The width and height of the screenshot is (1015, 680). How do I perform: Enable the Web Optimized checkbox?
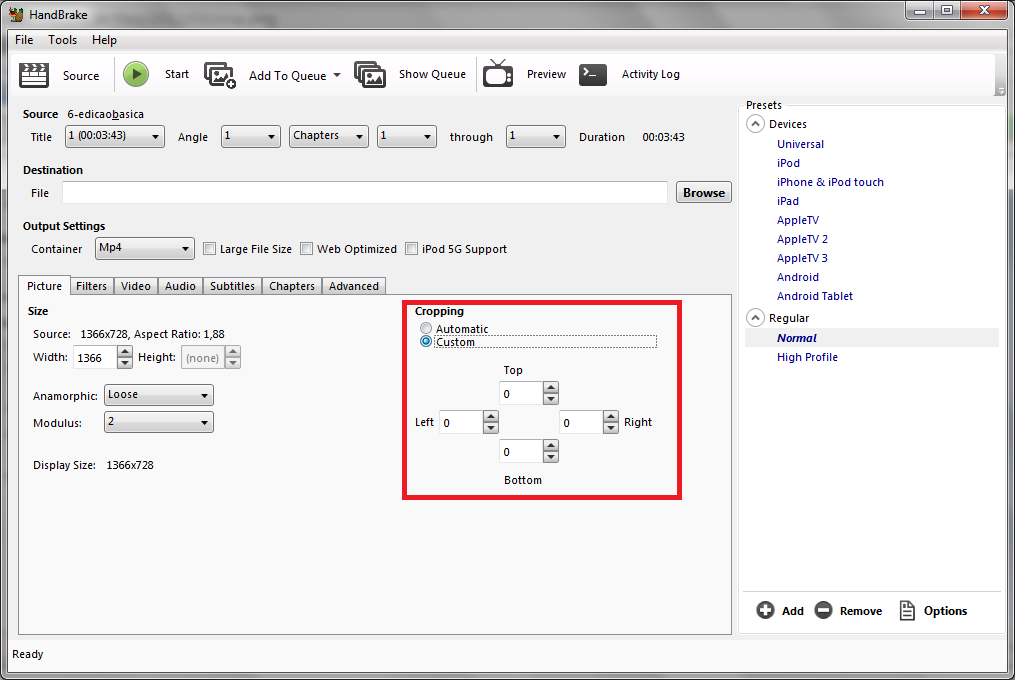click(x=306, y=249)
